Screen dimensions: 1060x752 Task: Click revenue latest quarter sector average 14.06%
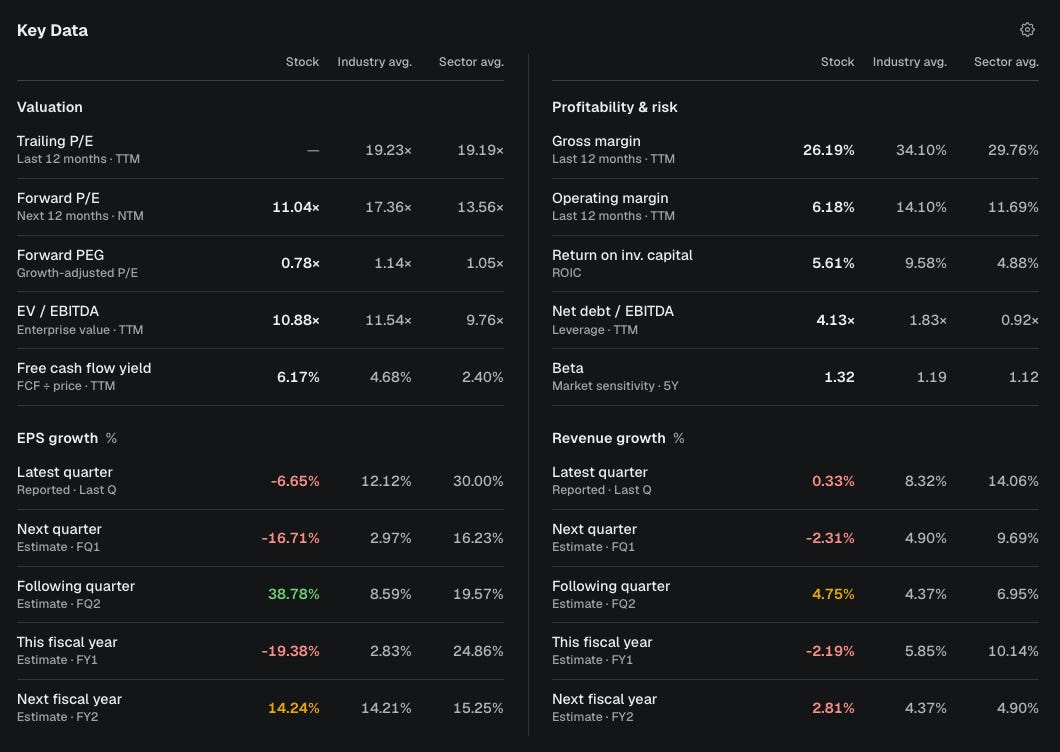point(1013,481)
